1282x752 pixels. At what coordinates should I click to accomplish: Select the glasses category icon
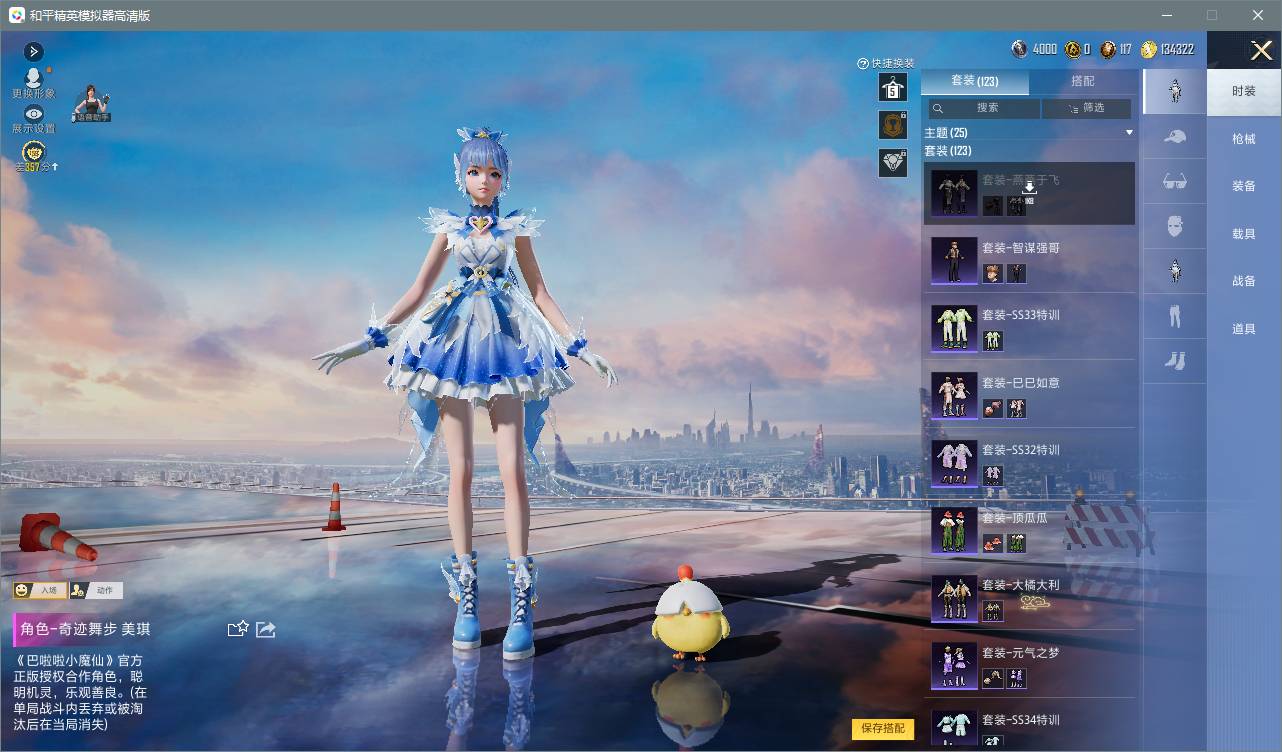(1175, 181)
